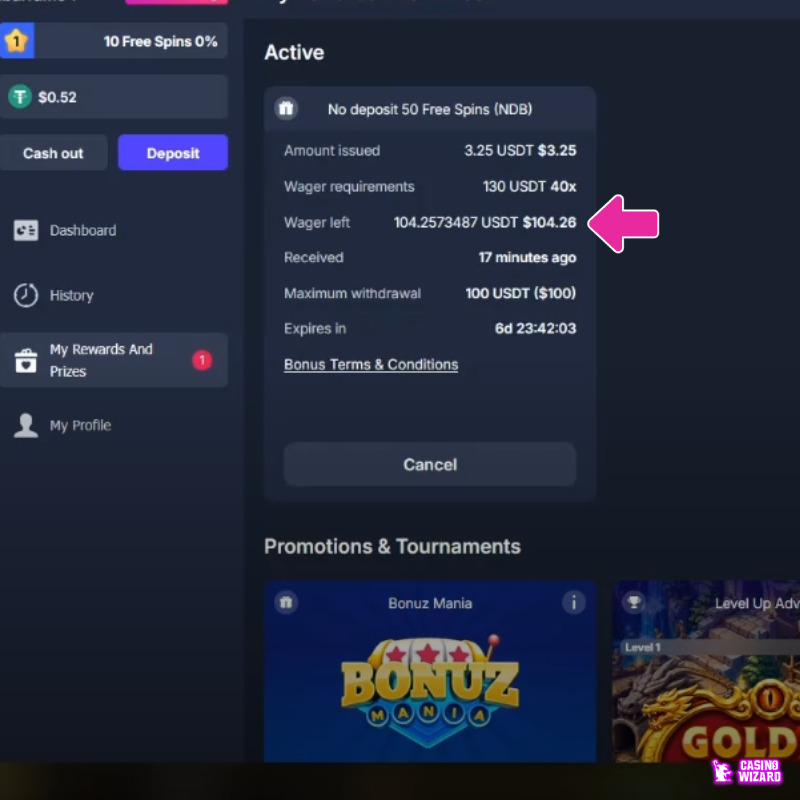Click the My Rewards gift box icon

[26, 360]
